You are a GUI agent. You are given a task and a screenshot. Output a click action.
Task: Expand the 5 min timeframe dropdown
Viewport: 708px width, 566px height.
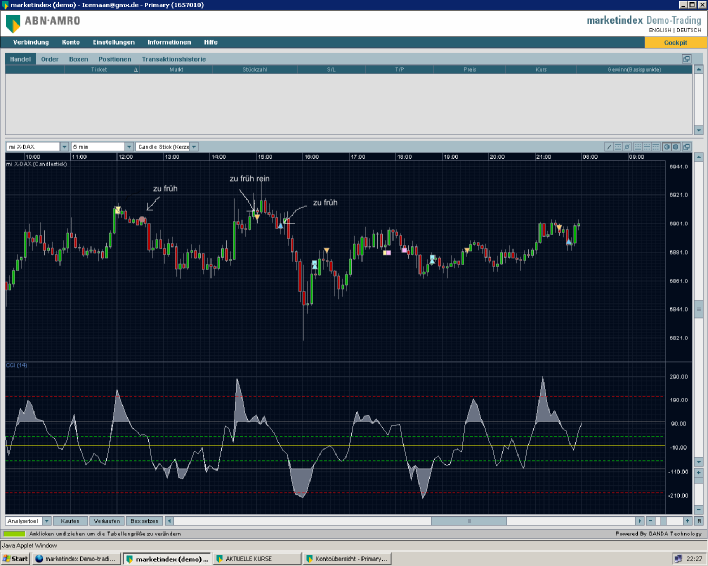tap(129, 146)
